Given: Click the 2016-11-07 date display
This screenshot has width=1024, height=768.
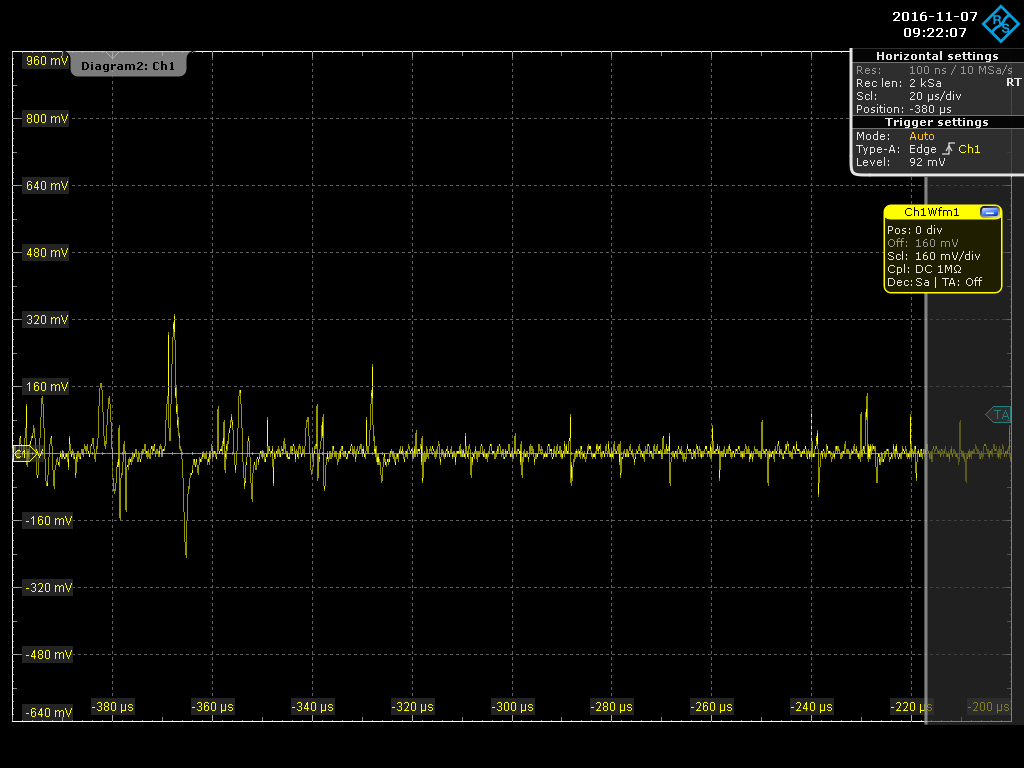Looking at the screenshot, I should click(935, 16).
